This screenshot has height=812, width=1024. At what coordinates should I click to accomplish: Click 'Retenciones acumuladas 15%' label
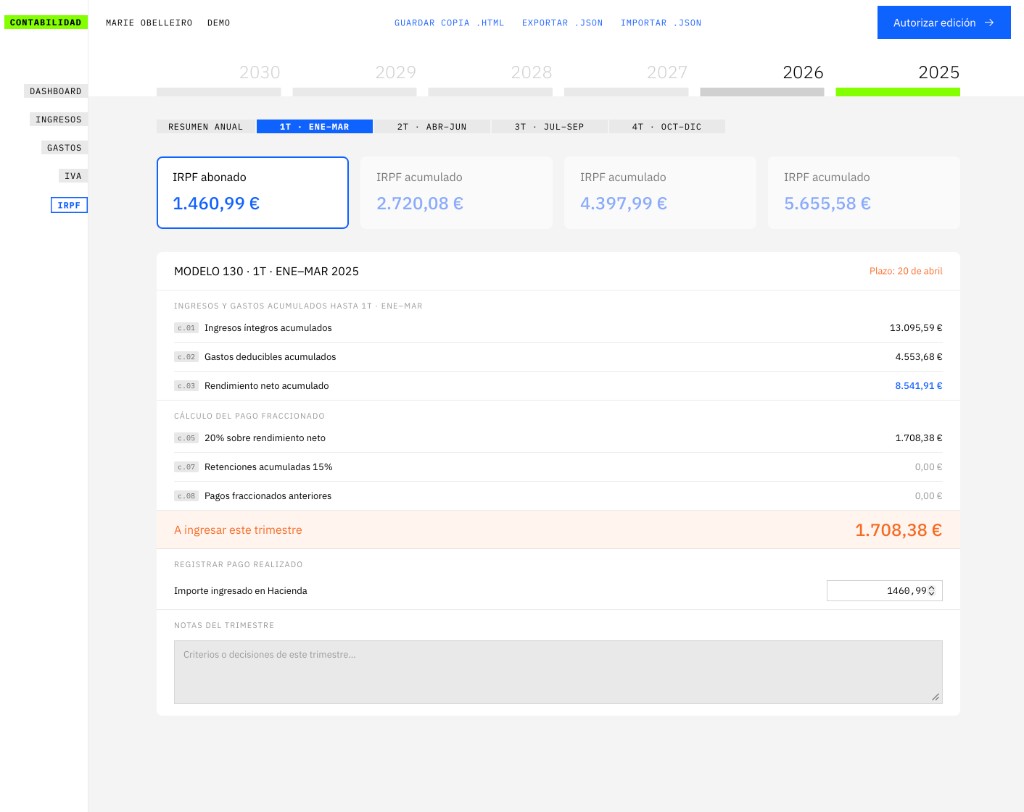[x=268, y=466]
